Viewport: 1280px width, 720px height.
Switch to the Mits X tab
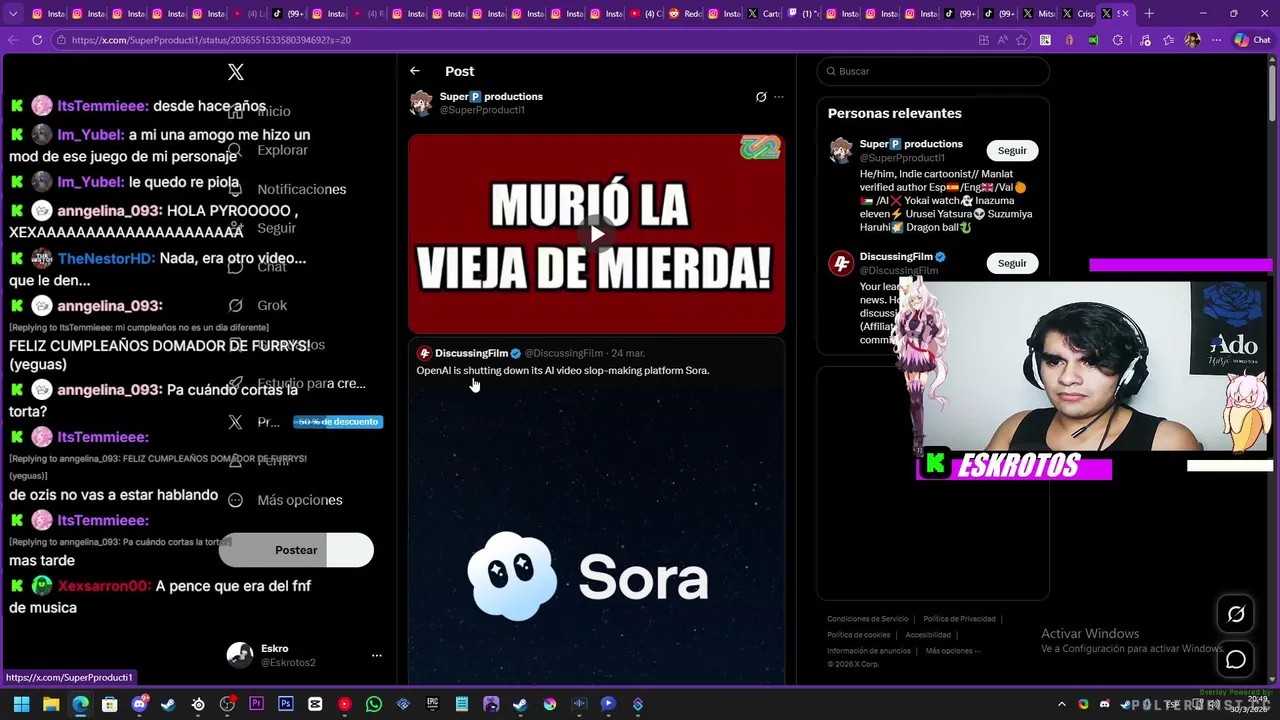1037,14
